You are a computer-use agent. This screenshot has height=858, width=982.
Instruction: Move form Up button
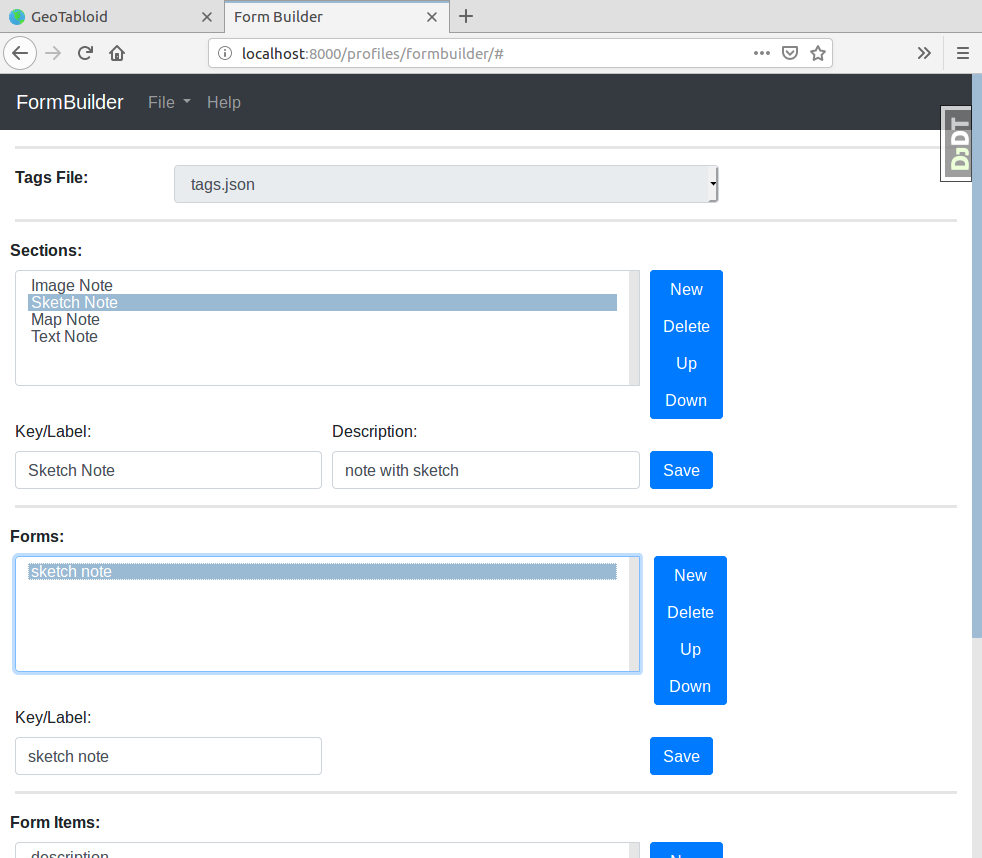[690, 649]
